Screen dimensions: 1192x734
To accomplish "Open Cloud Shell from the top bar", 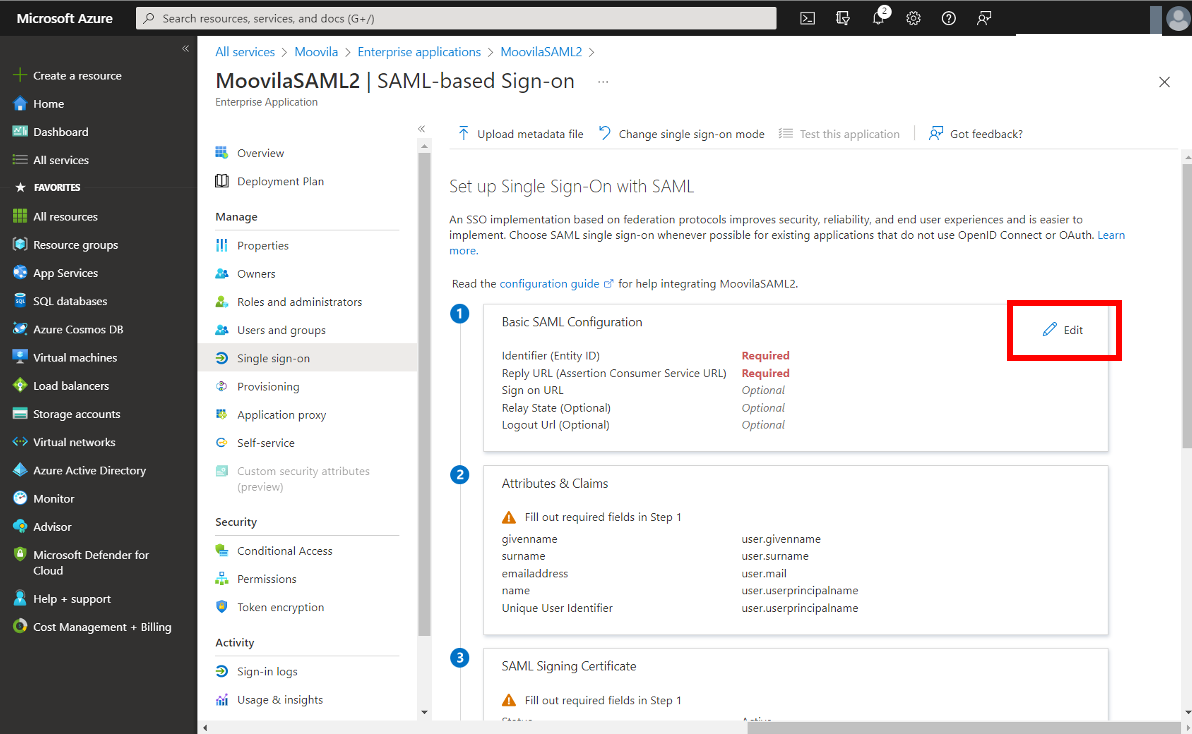I will pyautogui.click(x=808, y=18).
